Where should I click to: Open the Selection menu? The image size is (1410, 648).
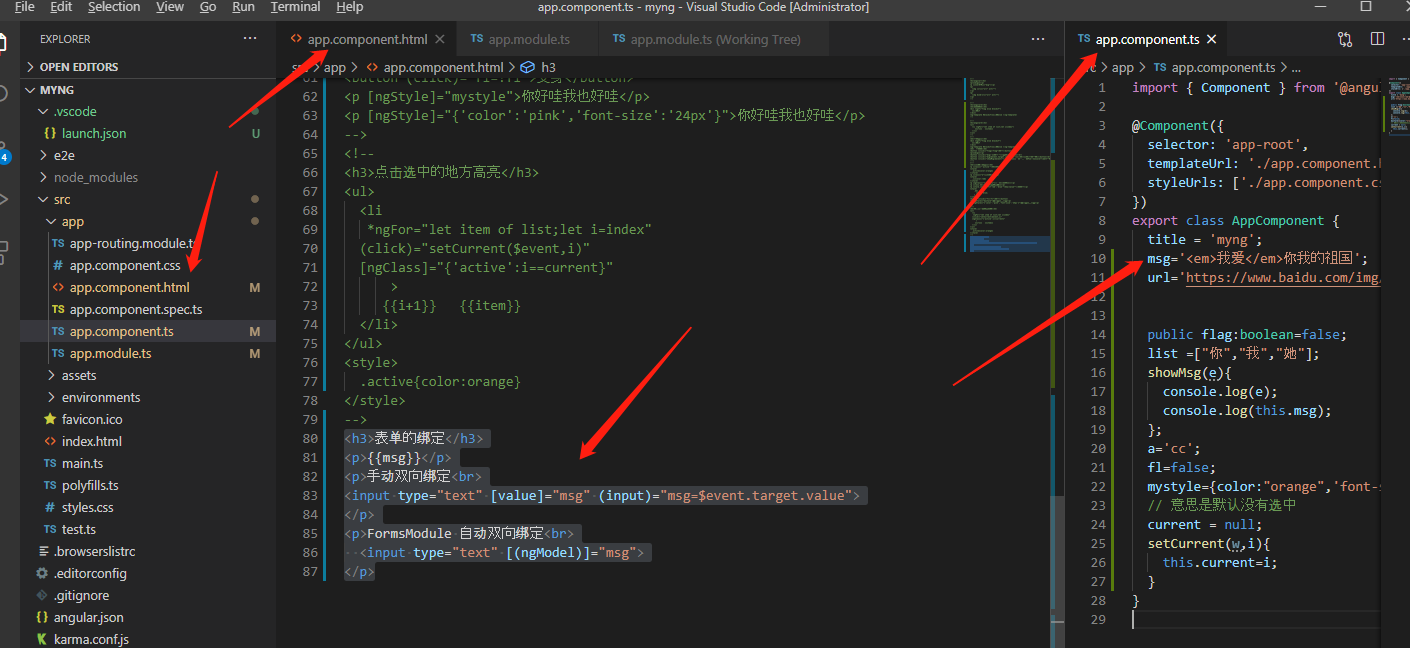(114, 7)
